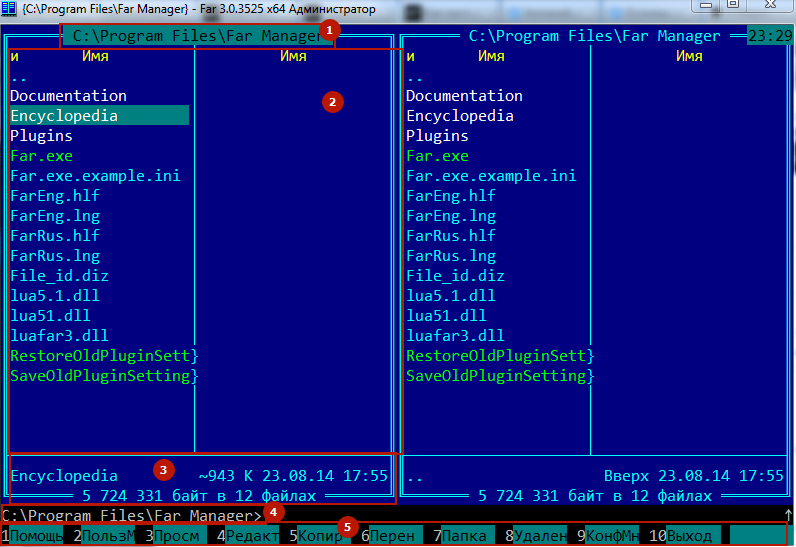Select lua51.dll in the right panel

(446, 316)
